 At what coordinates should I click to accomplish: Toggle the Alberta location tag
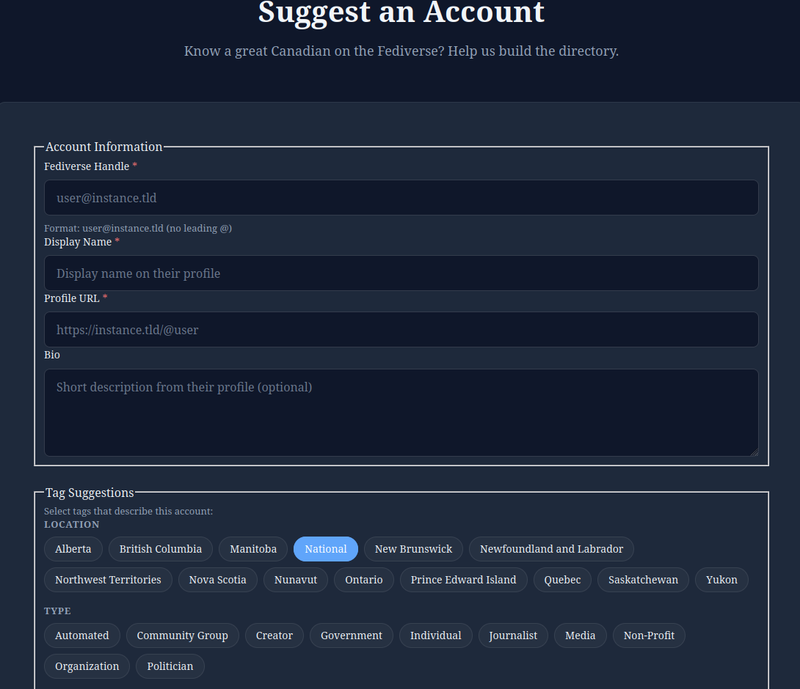coord(72,549)
